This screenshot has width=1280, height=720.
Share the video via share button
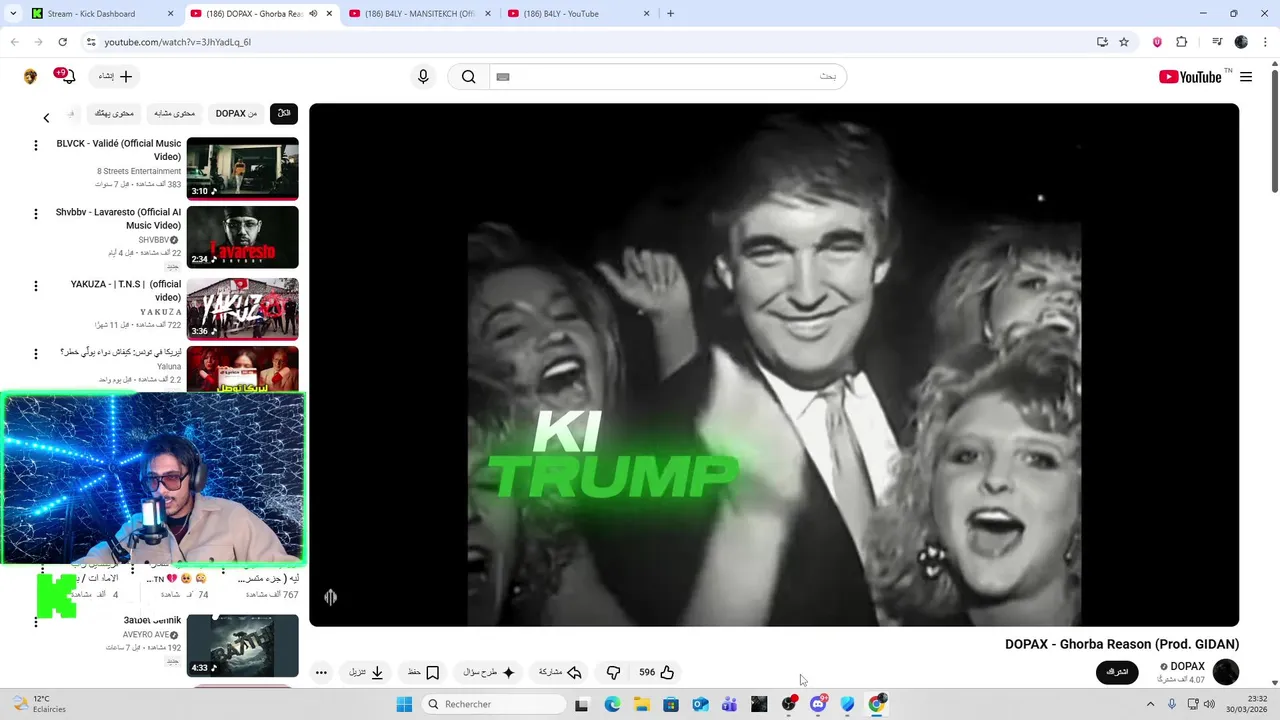[x=560, y=673]
